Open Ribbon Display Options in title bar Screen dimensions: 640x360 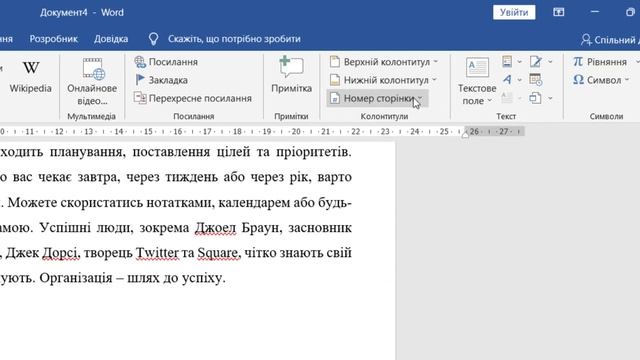pos(559,12)
